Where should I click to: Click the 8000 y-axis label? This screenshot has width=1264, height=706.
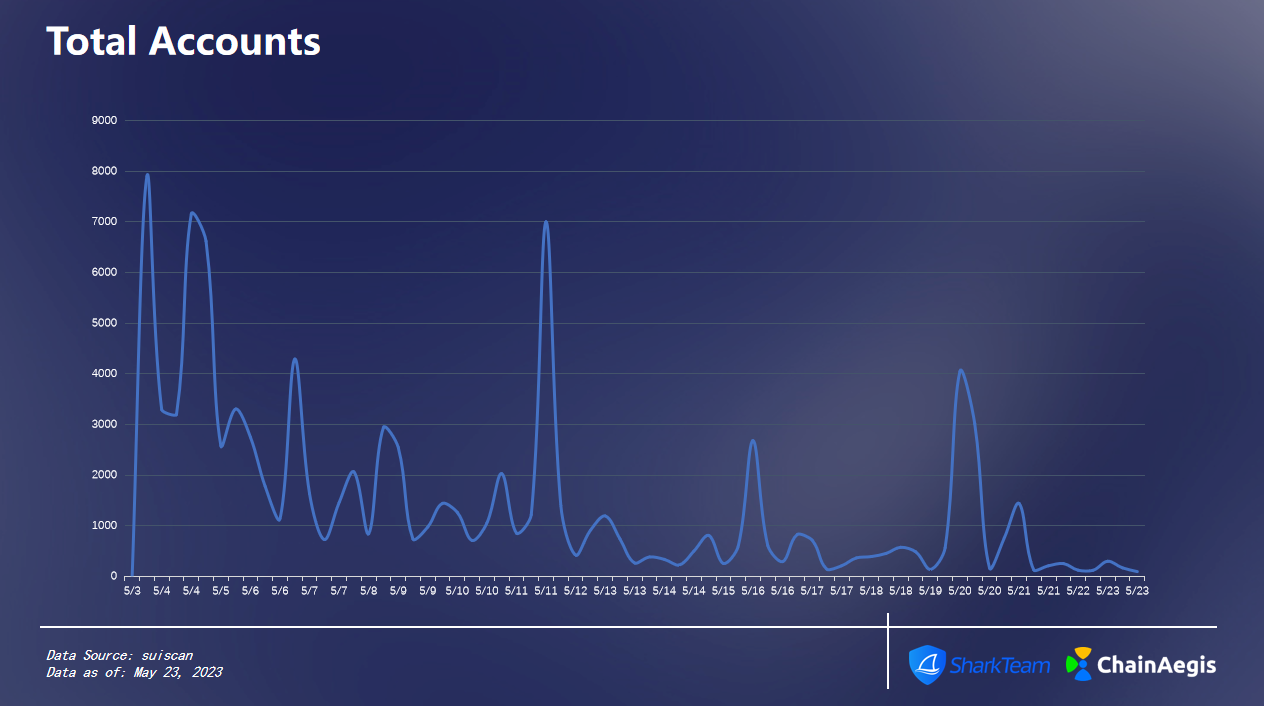pos(104,171)
